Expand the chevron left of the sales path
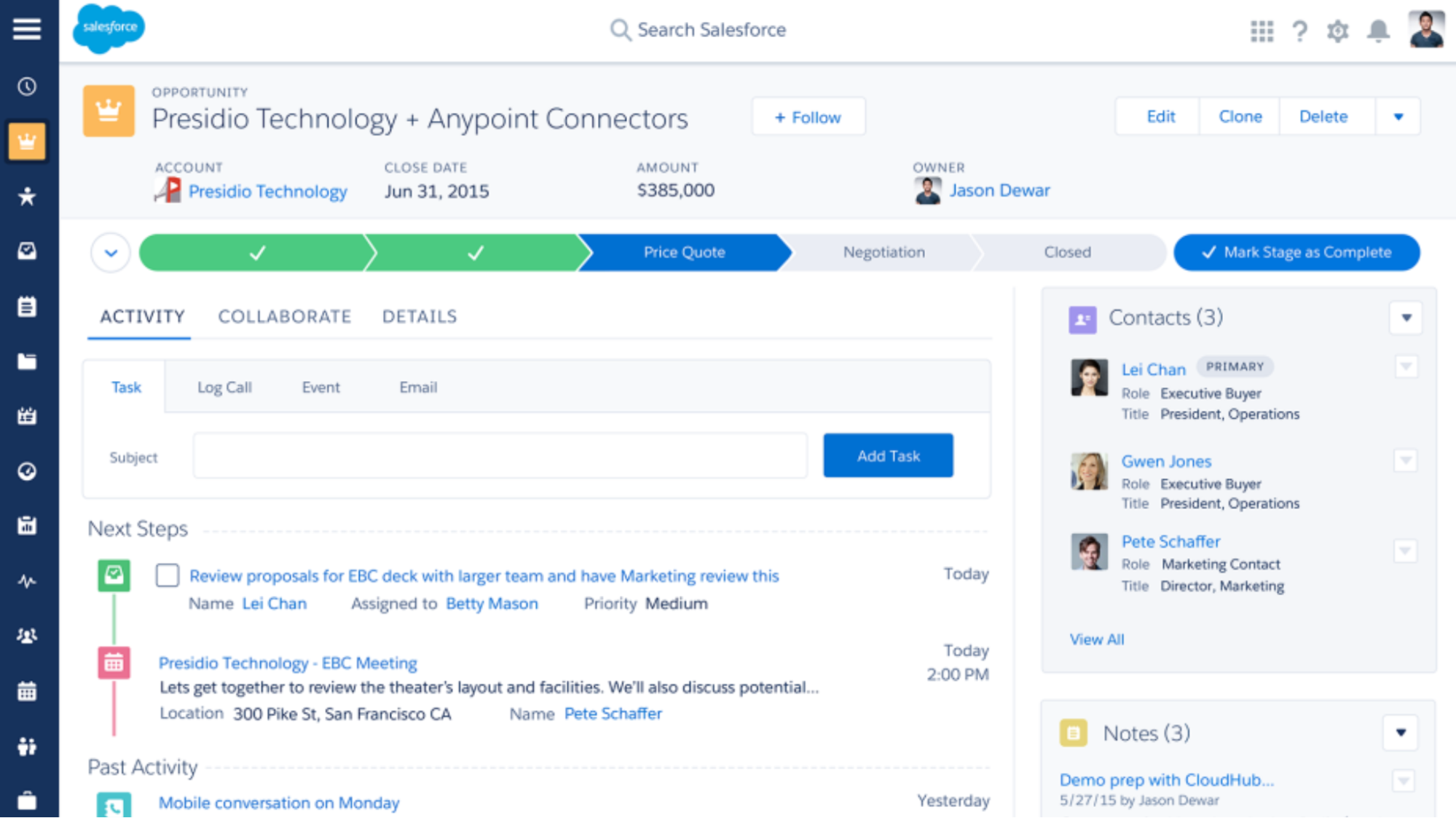Screen dimensions: 1456x818 110,252
